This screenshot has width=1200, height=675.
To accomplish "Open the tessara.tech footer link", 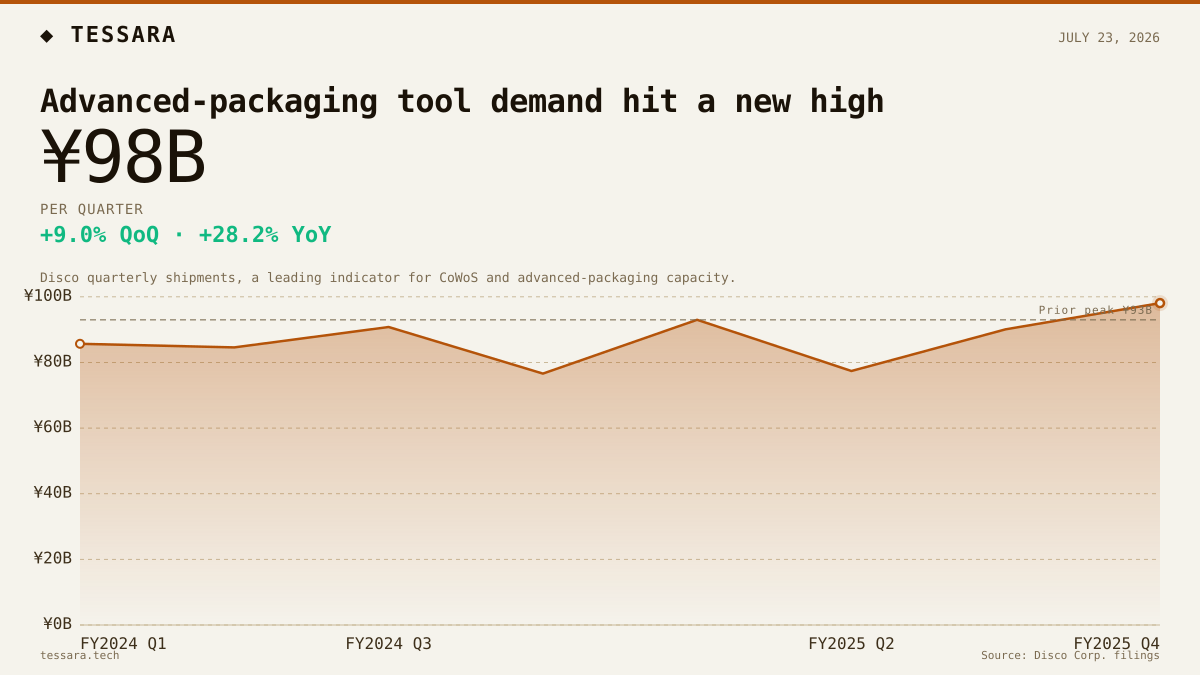I will [x=79, y=655].
